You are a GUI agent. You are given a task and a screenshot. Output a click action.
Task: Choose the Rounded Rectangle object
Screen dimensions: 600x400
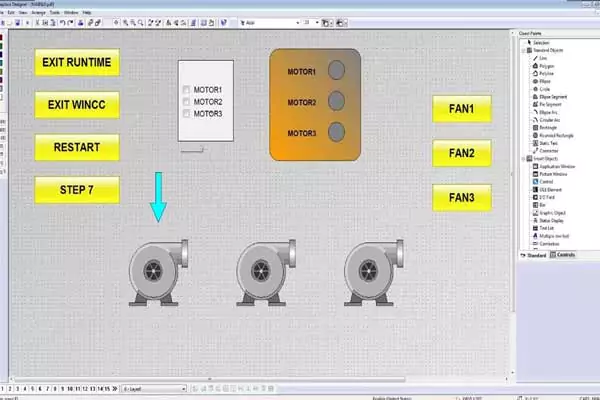coord(553,136)
